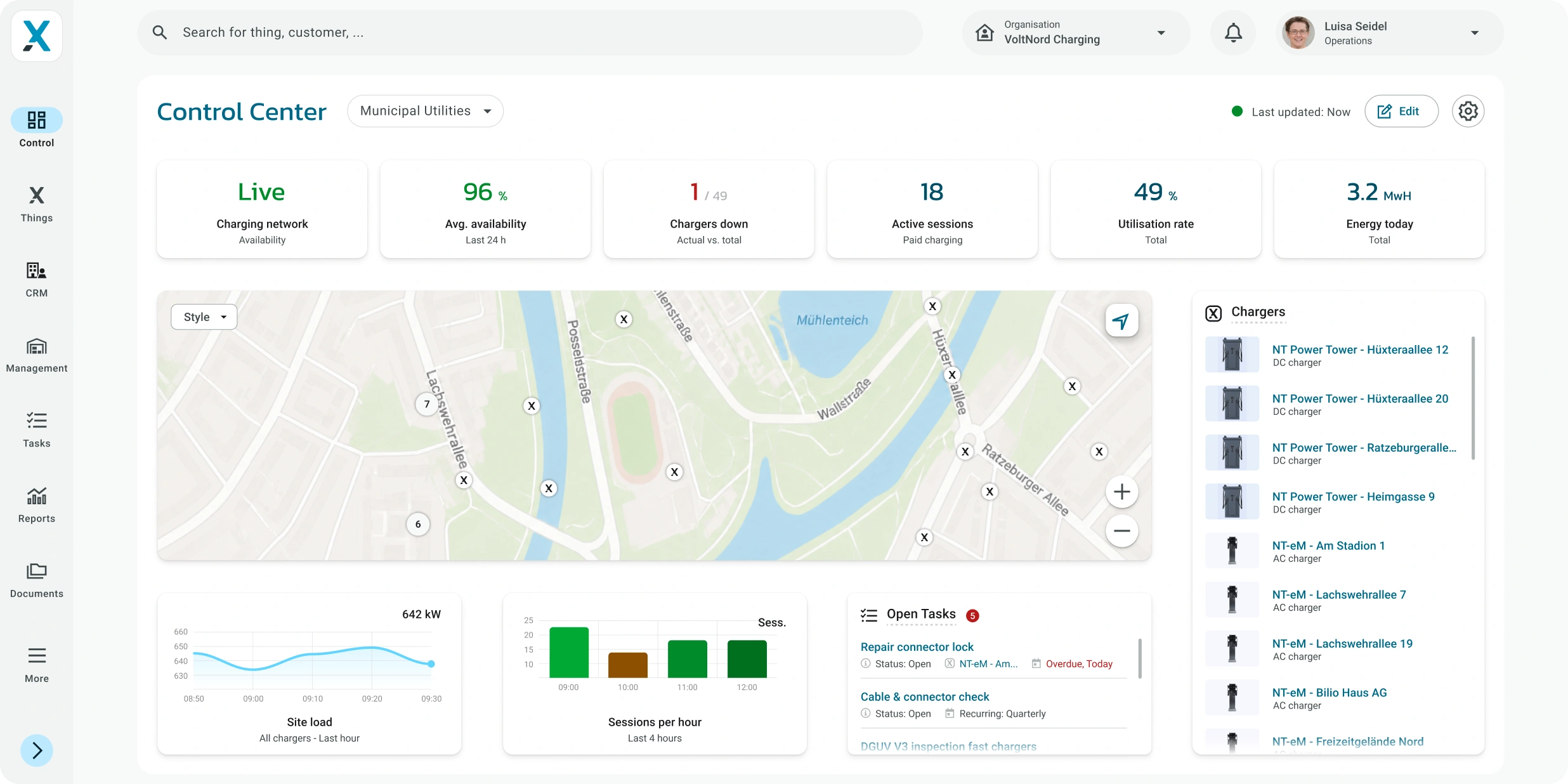Click the brown 10:00 sessions bar

tap(628, 665)
